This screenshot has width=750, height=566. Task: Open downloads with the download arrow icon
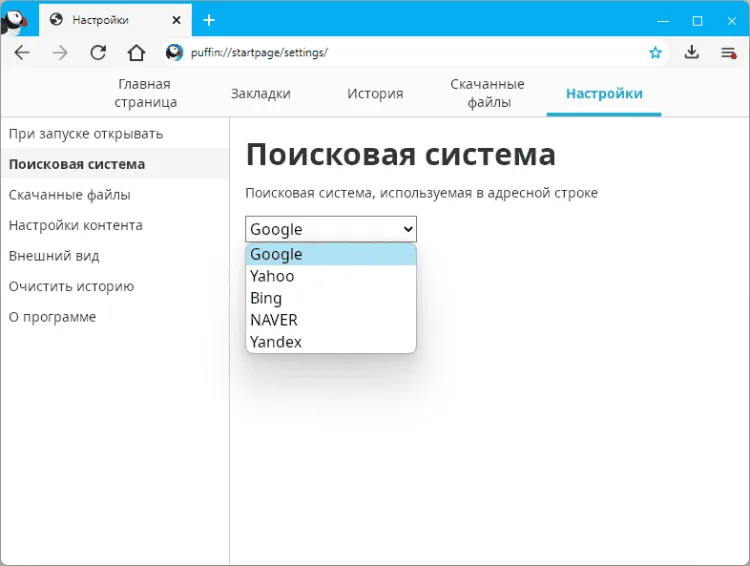click(x=692, y=52)
